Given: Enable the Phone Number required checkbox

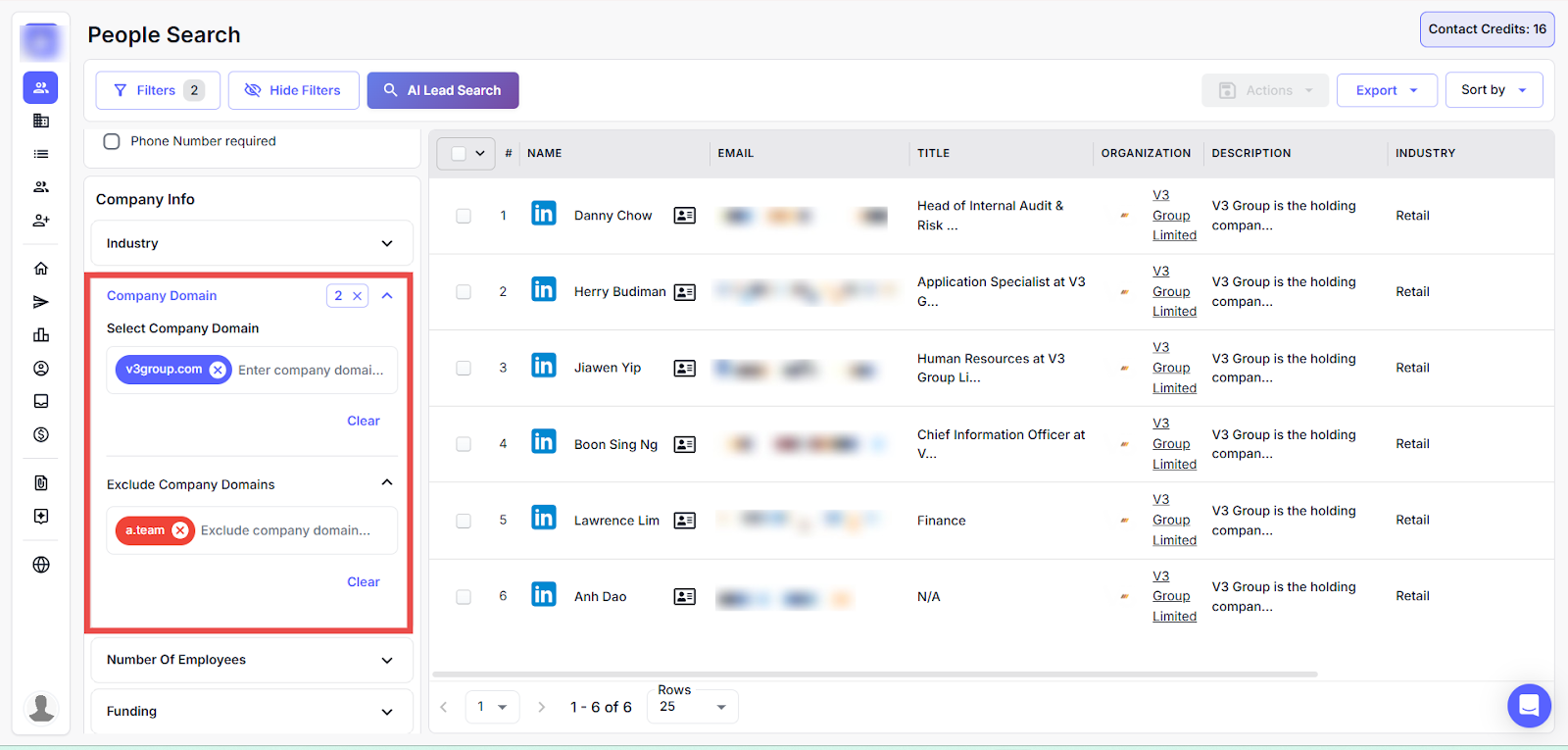Looking at the screenshot, I should (112, 141).
